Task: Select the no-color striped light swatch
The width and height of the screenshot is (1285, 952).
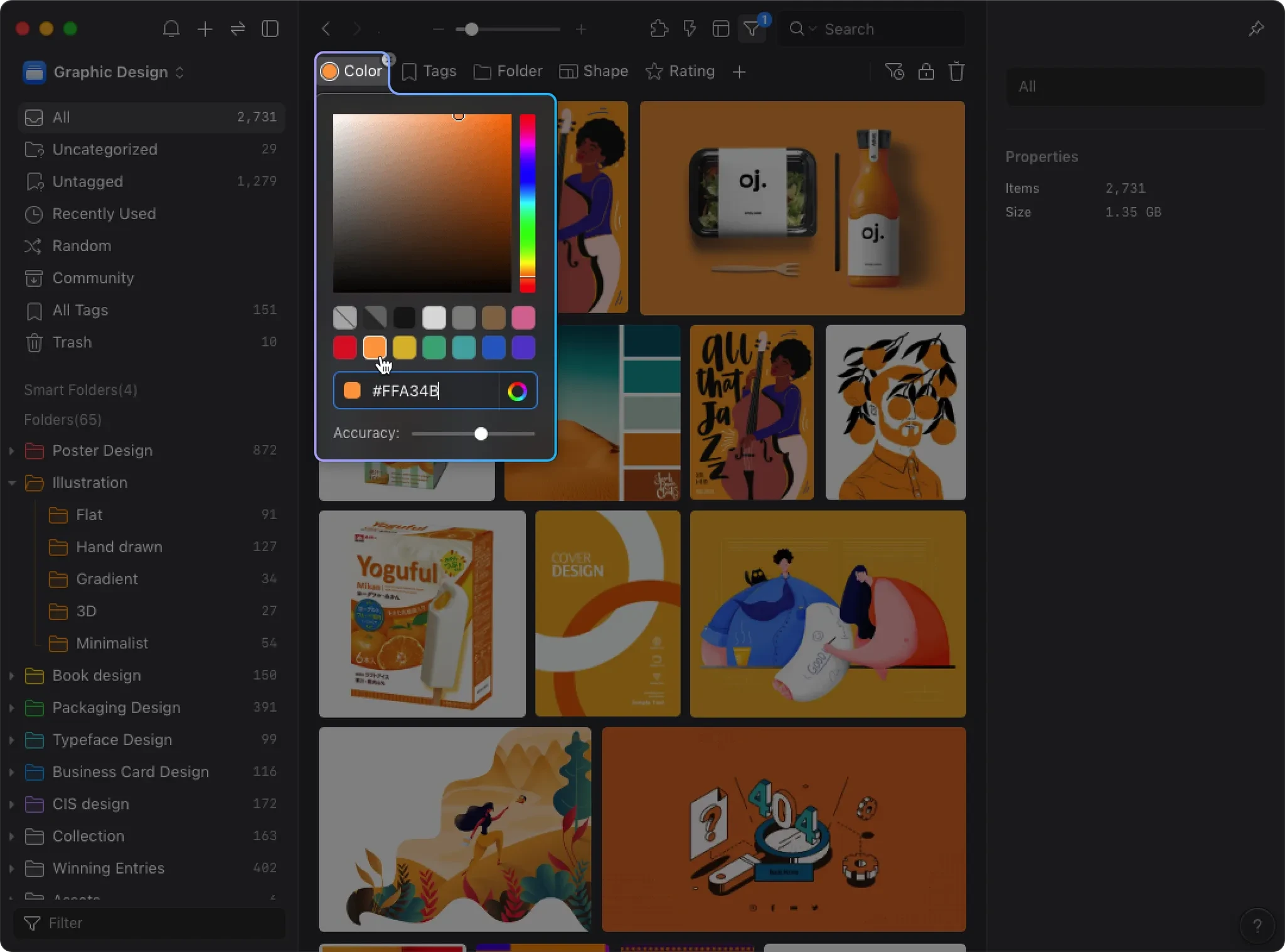Action: (345, 318)
